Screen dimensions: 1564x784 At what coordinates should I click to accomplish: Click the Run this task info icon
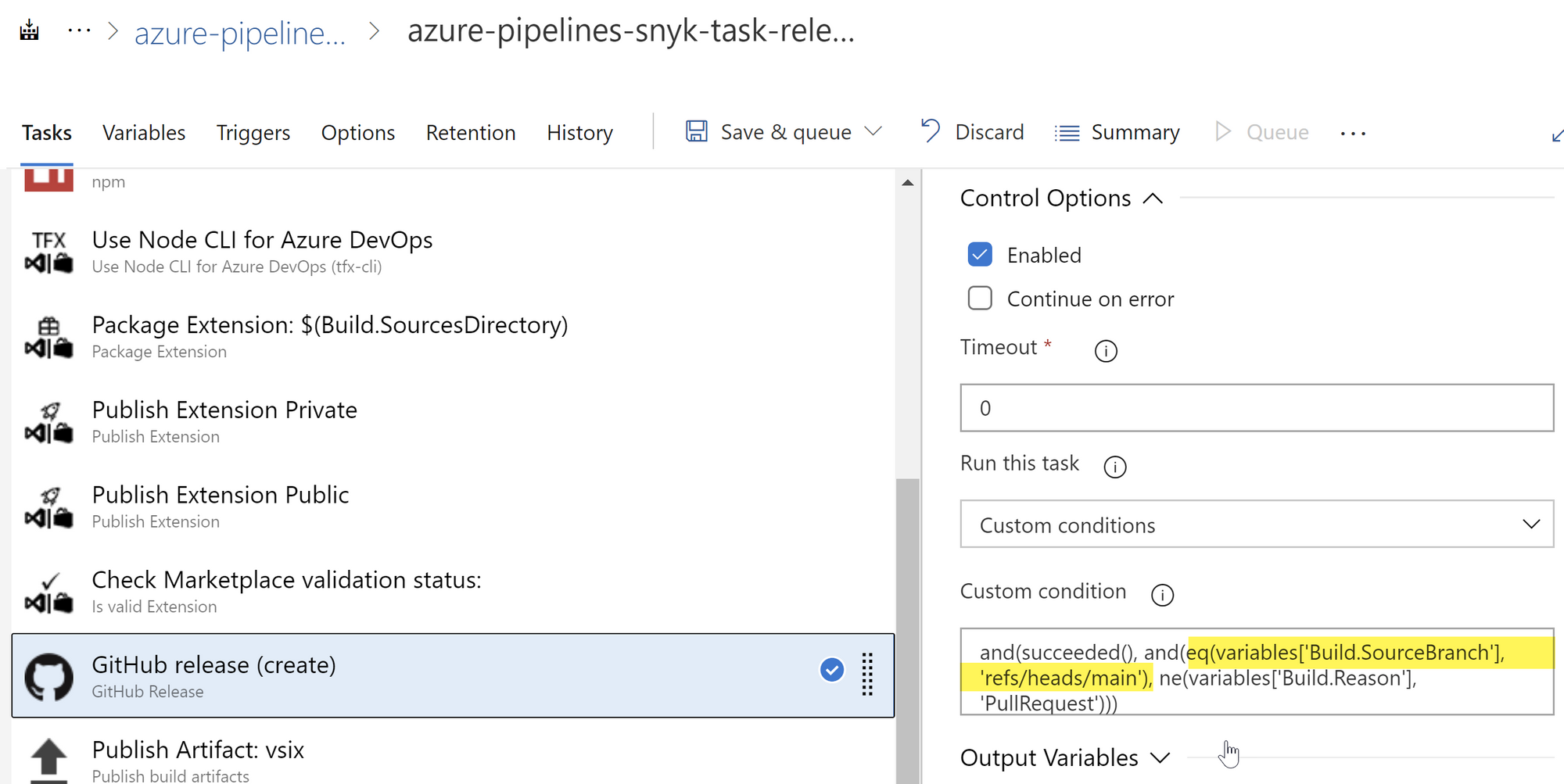(1114, 467)
